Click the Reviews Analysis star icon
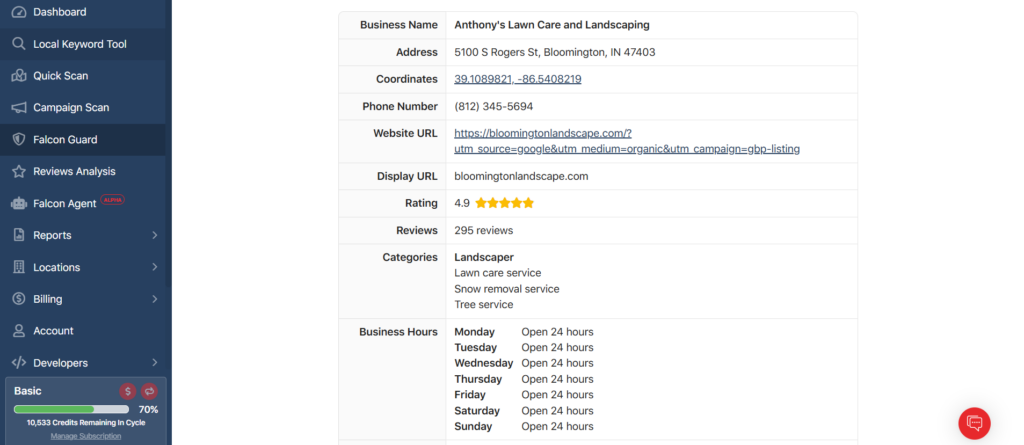Viewport: 1024px width, 445px height. click(18, 172)
